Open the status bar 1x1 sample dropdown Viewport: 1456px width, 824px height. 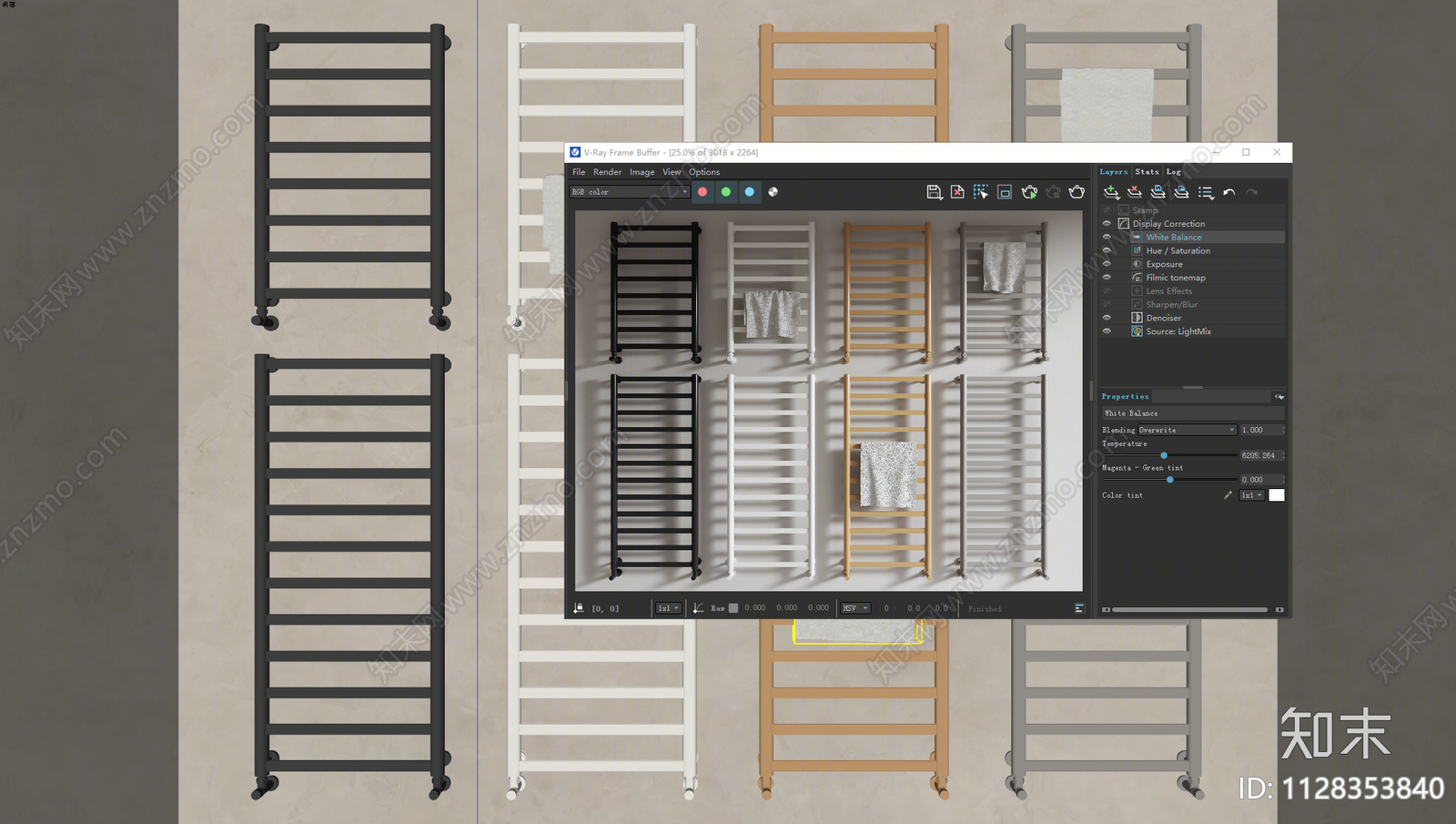(x=669, y=608)
